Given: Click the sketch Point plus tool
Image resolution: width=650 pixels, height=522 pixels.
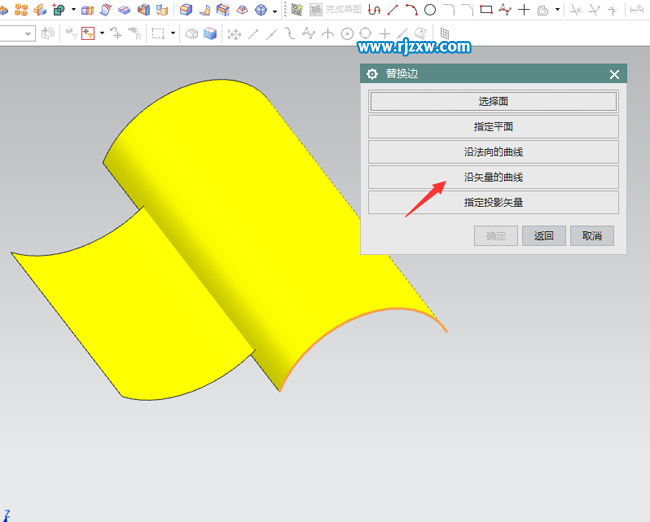Looking at the screenshot, I should click(x=523, y=10).
